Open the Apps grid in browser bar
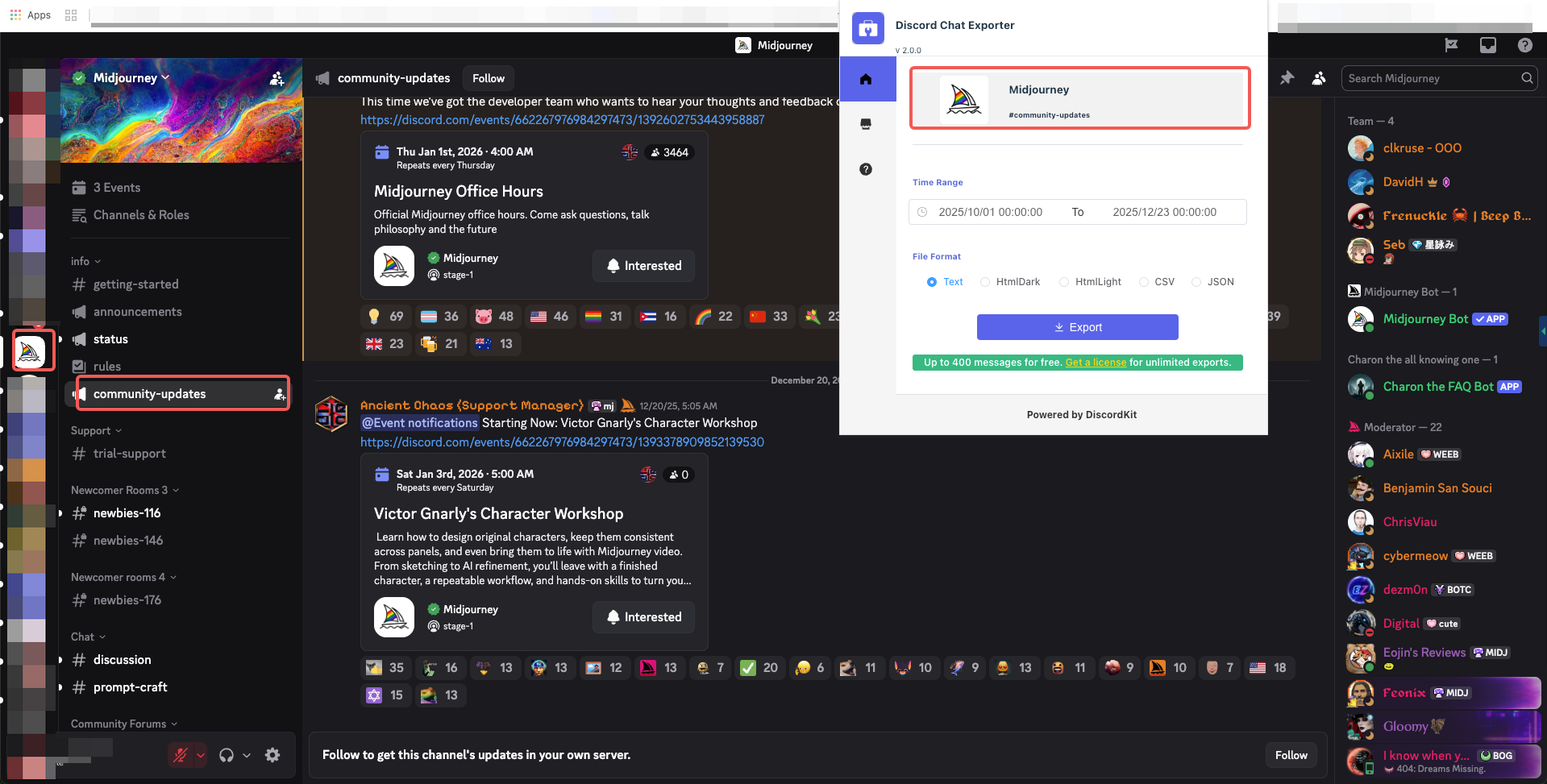The width and height of the screenshot is (1547, 784). (31, 15)
